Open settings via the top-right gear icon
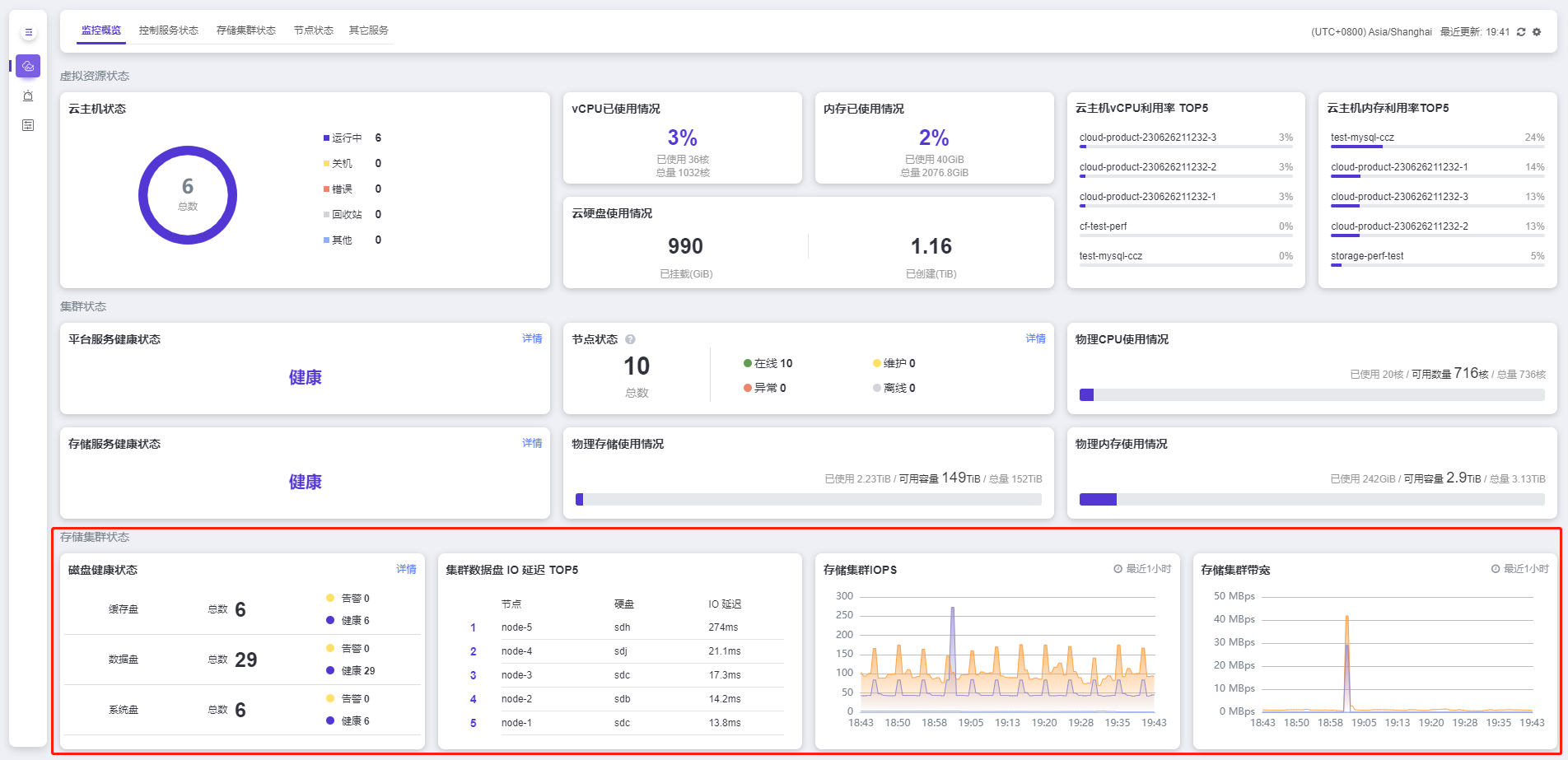The height and width of the screenshot is (760, 1568). tap(1537, 32)
